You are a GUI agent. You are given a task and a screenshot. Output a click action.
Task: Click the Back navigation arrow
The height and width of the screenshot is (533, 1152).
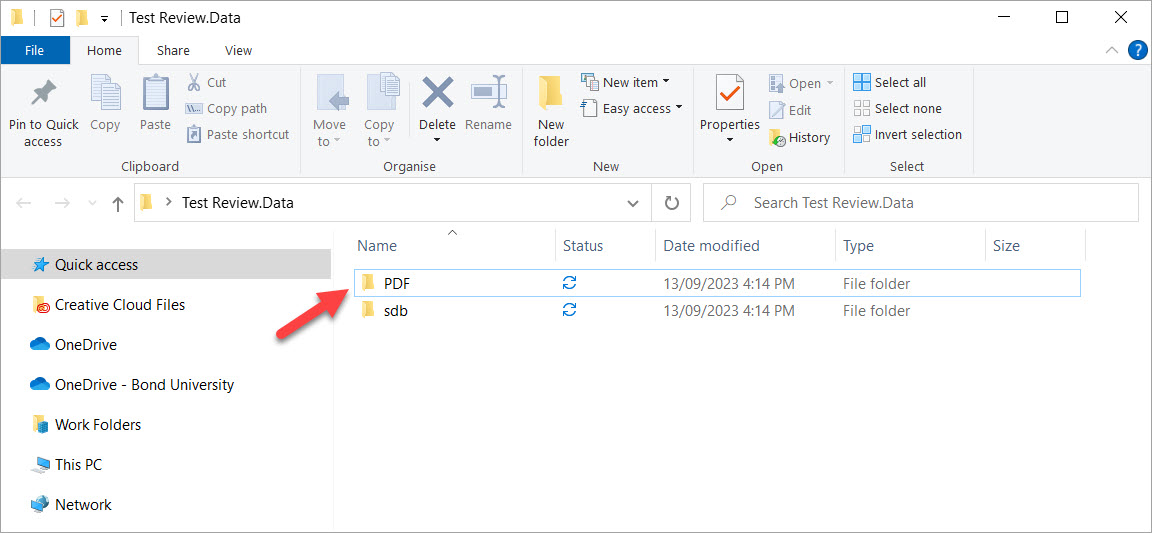(24, 204)
